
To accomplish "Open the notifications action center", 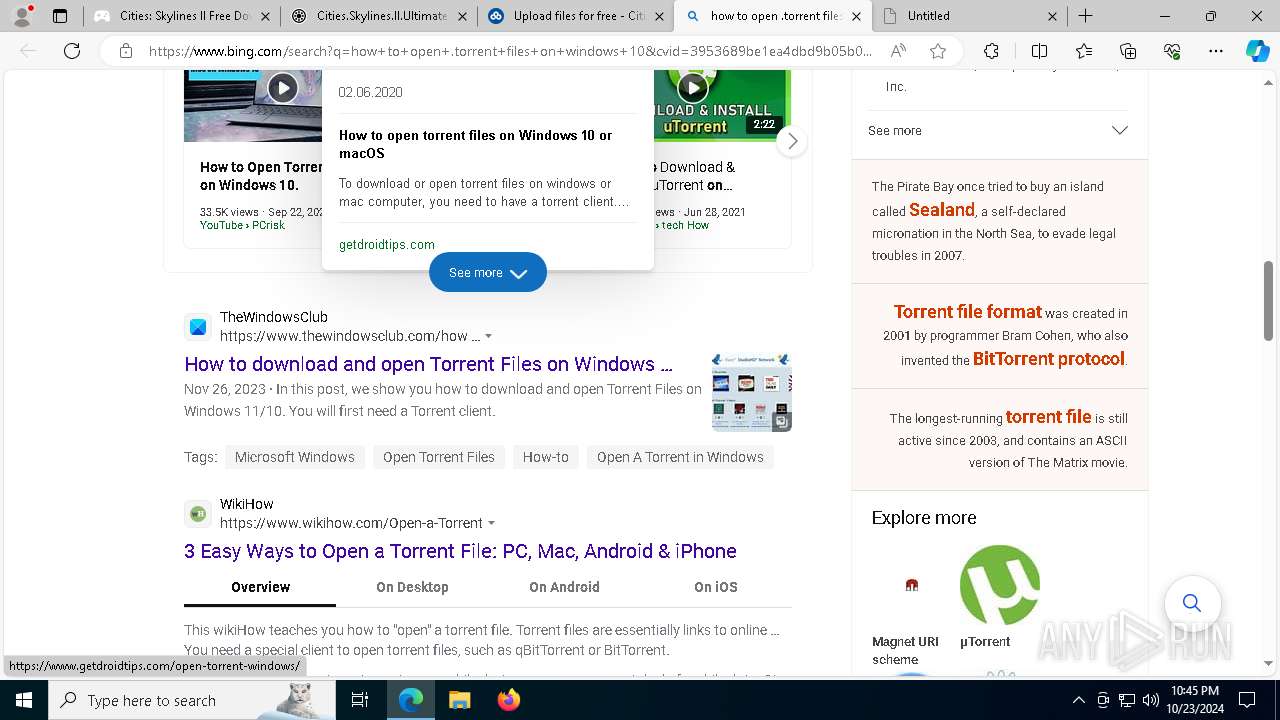I will 1247,700.
